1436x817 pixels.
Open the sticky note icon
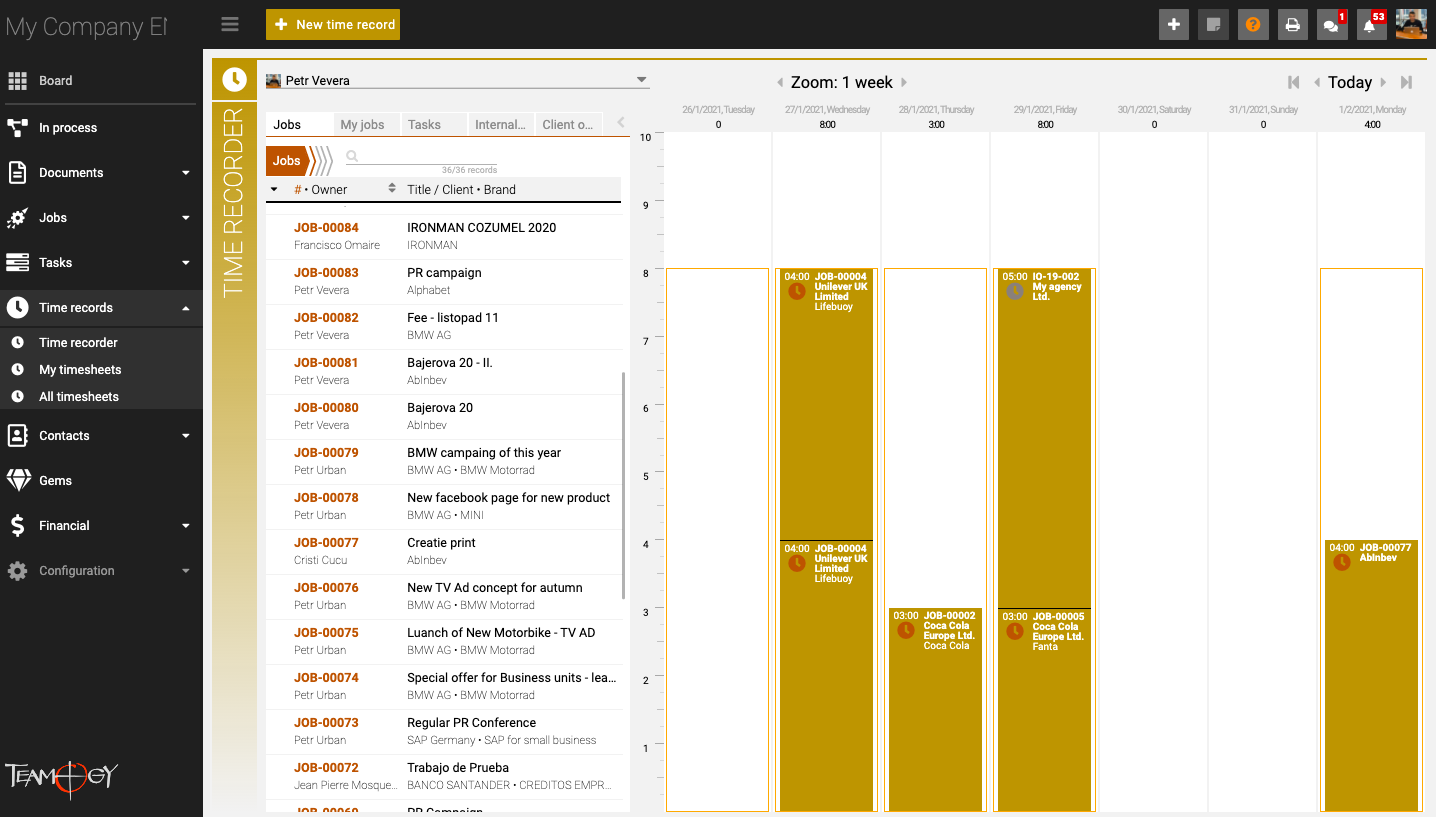pos(1213,25)
